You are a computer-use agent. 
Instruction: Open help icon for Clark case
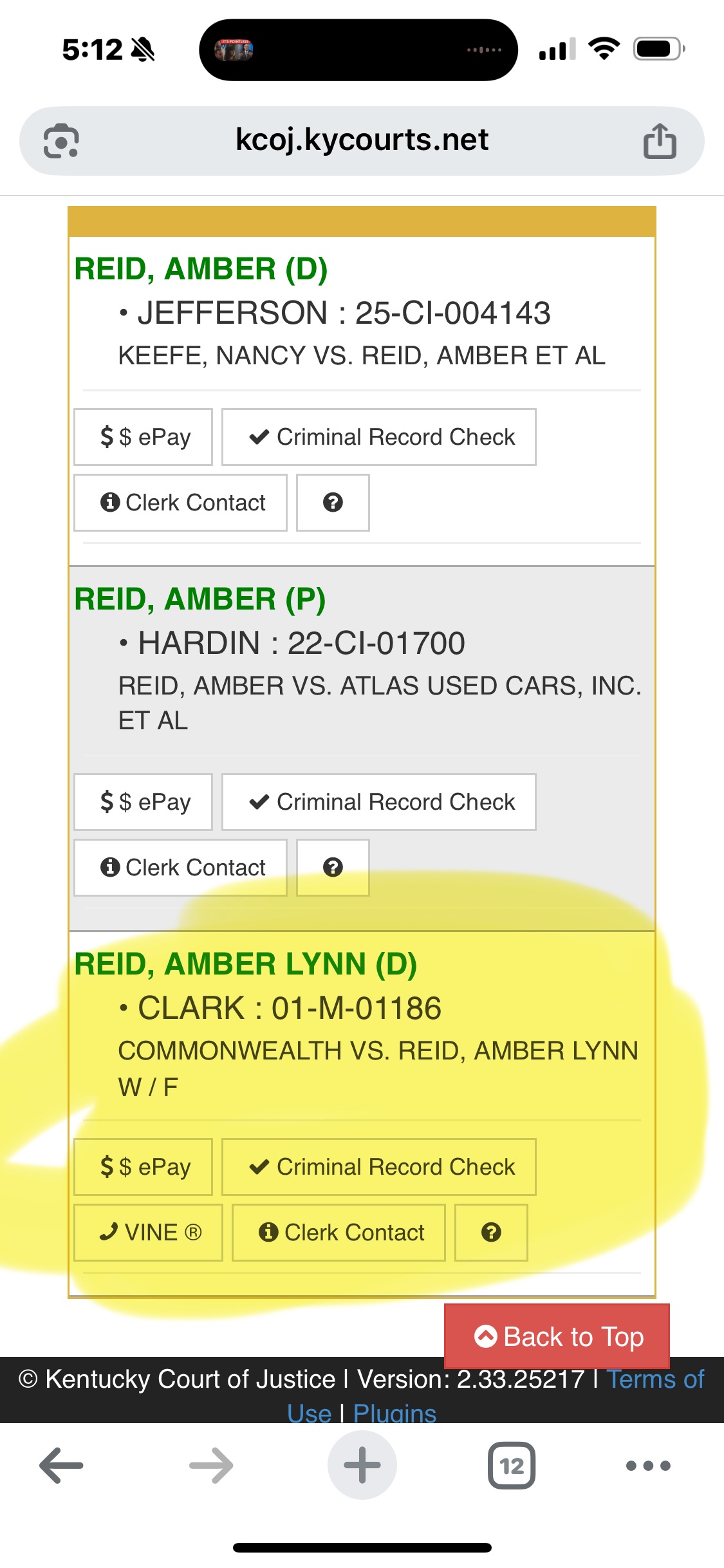point(491,1233)
